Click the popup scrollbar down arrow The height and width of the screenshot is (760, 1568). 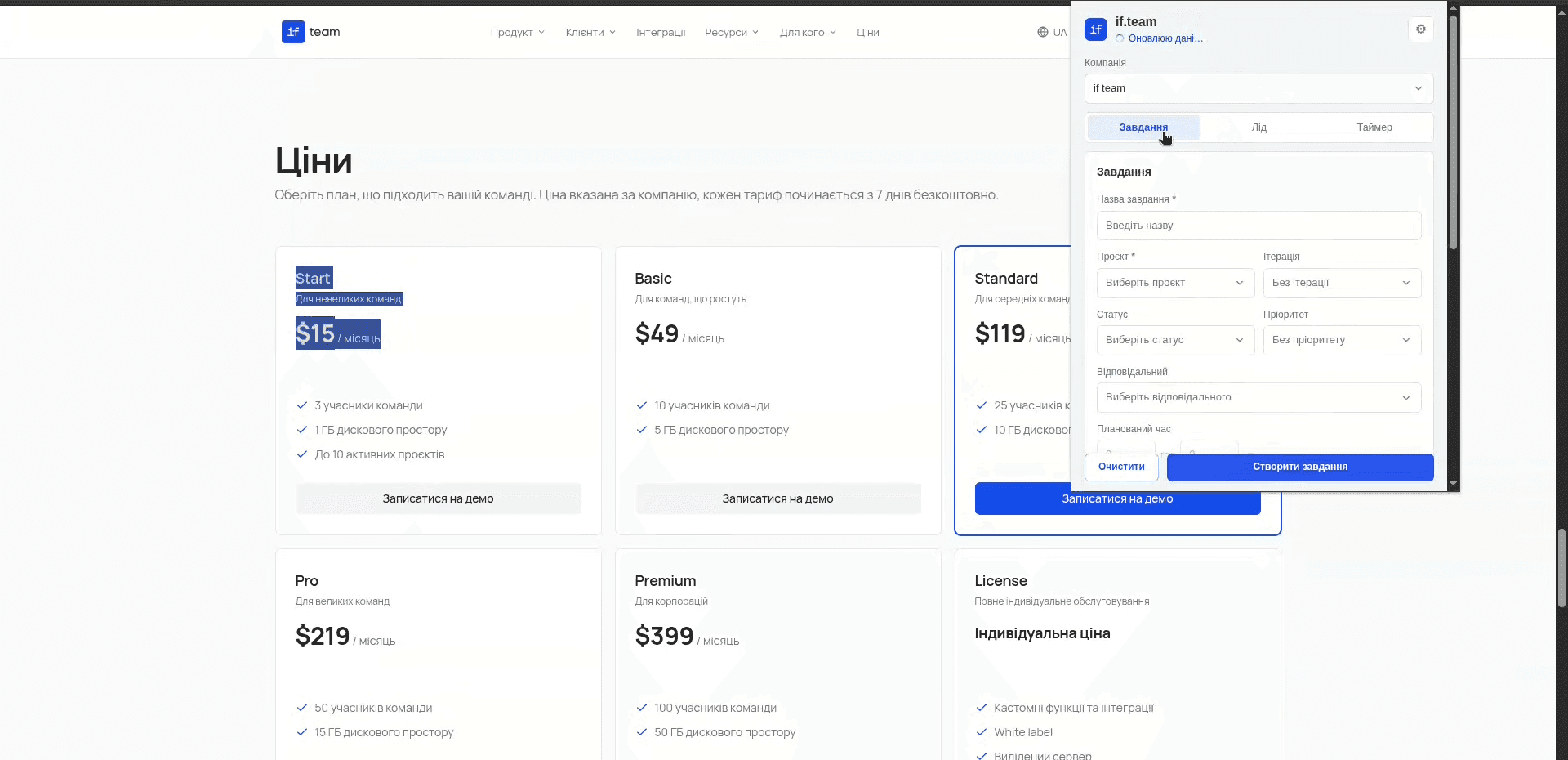pos(1453,485)
